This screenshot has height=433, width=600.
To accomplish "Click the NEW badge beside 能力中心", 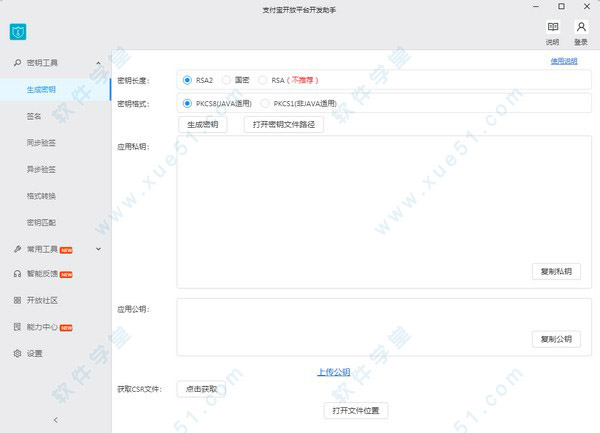I will pos(66,328).
